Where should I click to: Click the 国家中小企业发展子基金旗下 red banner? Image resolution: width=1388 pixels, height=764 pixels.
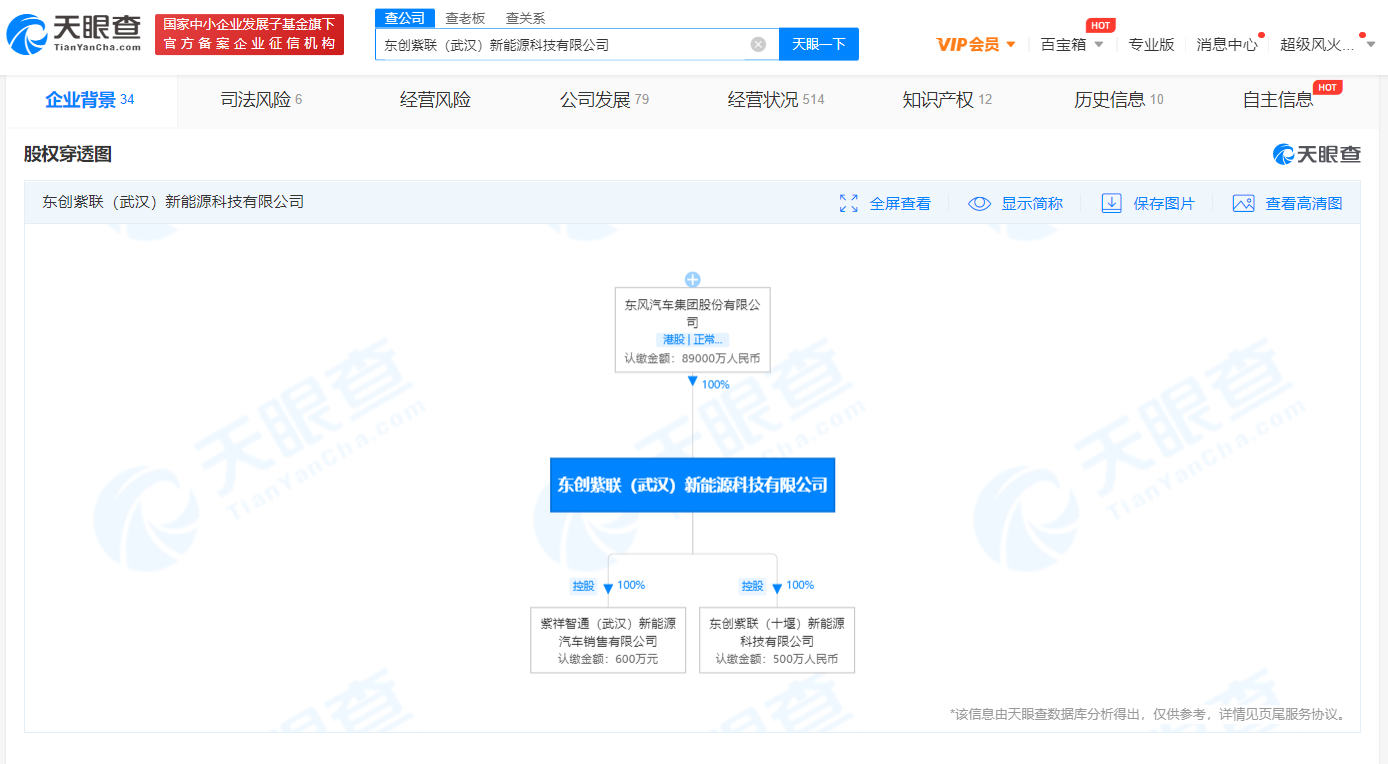(250, 34)
